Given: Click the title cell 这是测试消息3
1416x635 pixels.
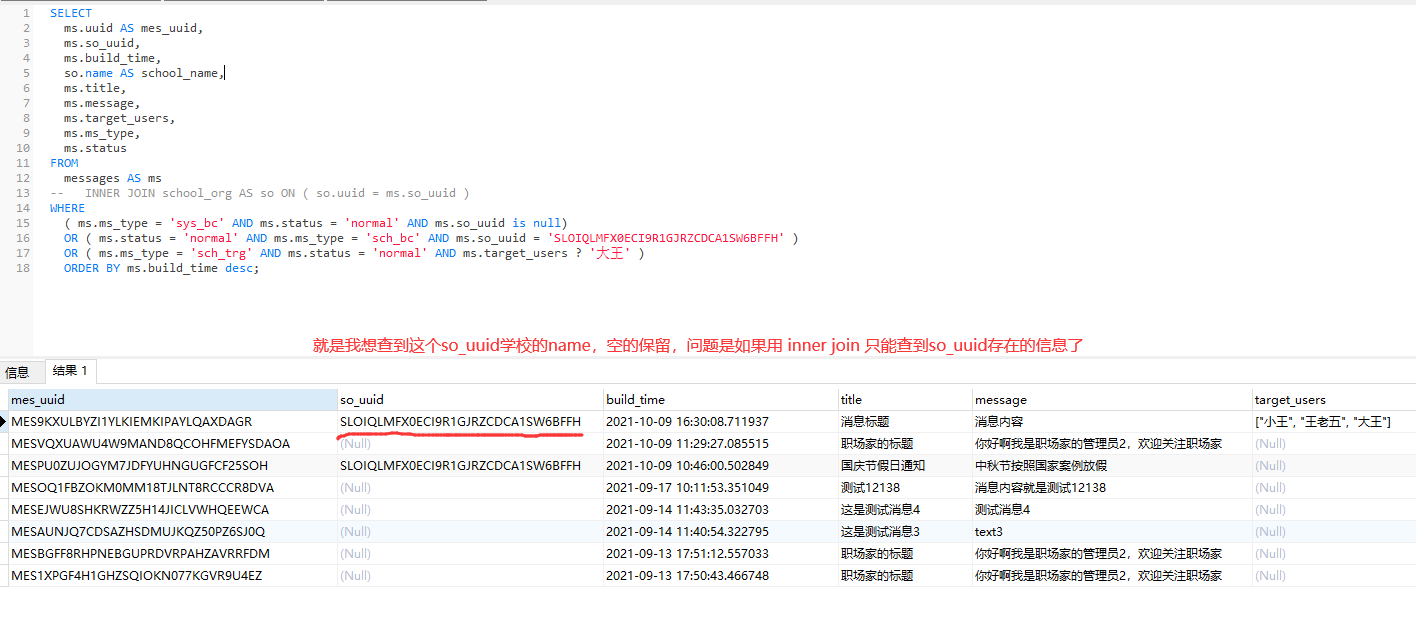Looking at the screenshot, I should point(904,531).
